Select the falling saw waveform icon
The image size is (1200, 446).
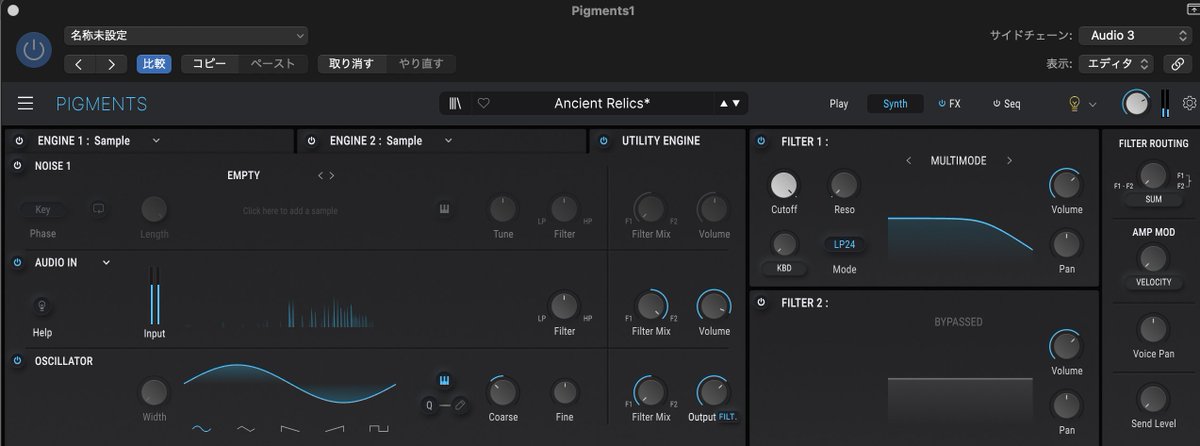click(x=290, y=429)
